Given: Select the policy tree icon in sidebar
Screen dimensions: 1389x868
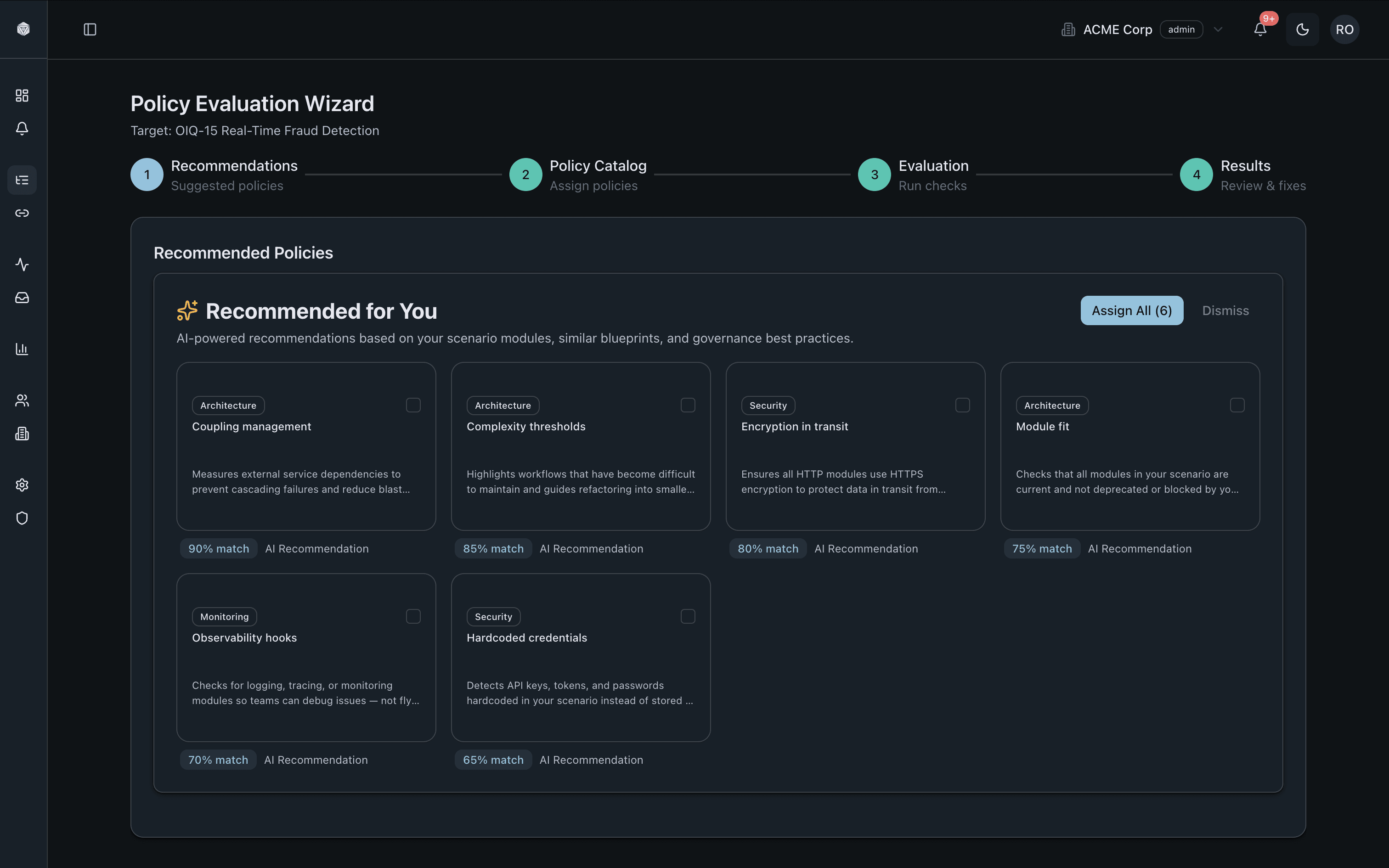Looking at the screenshot, I should (x=22, y=180).
